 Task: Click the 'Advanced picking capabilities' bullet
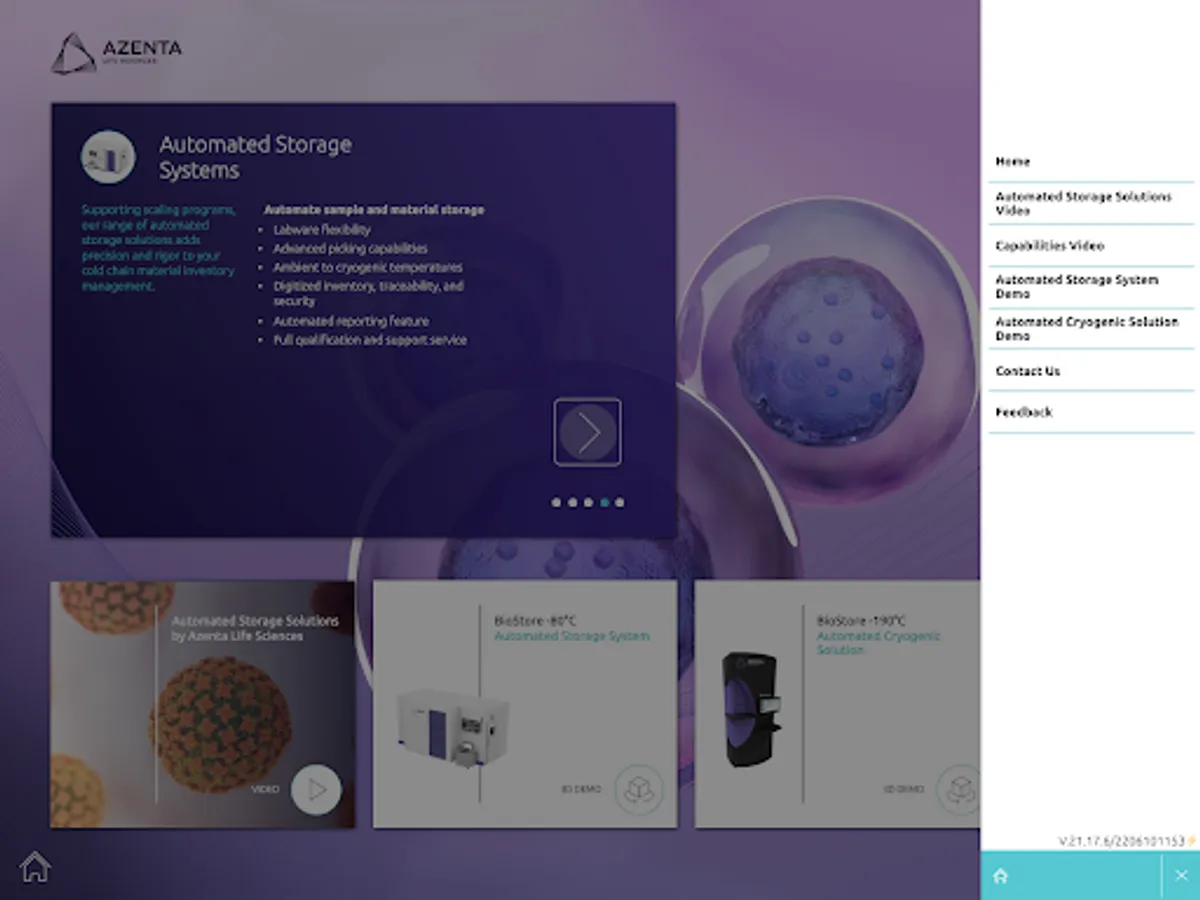pos(350,249)
